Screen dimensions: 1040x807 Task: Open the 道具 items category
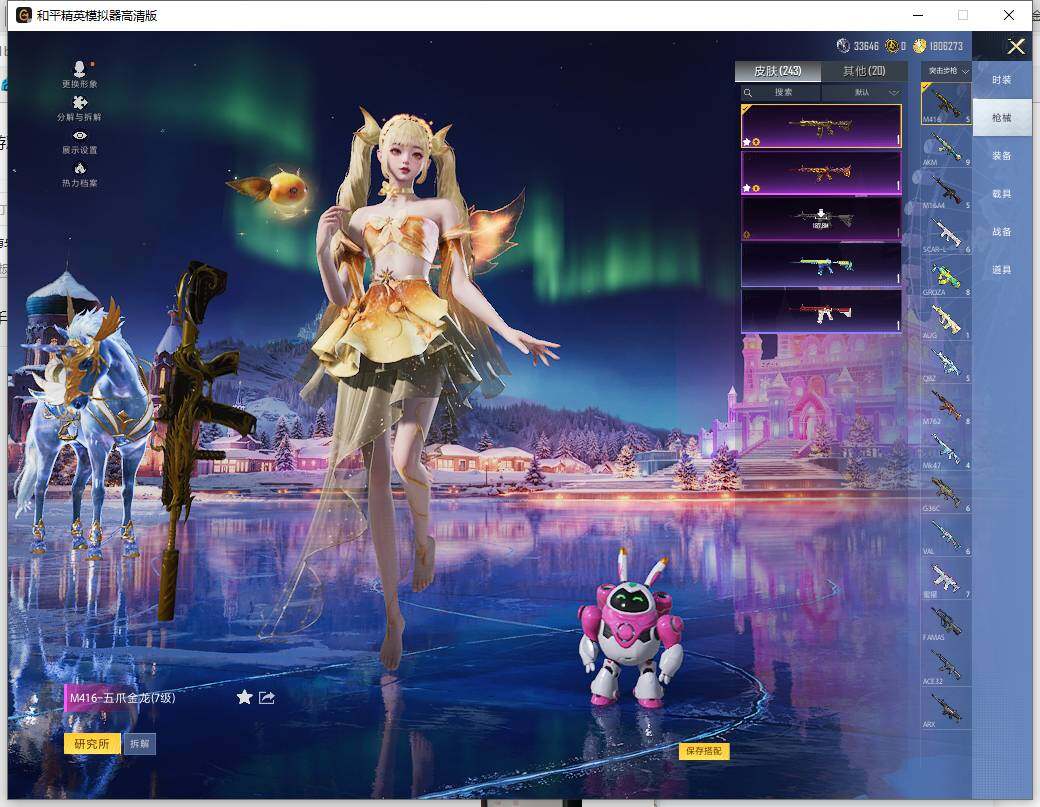[1002, 270]
